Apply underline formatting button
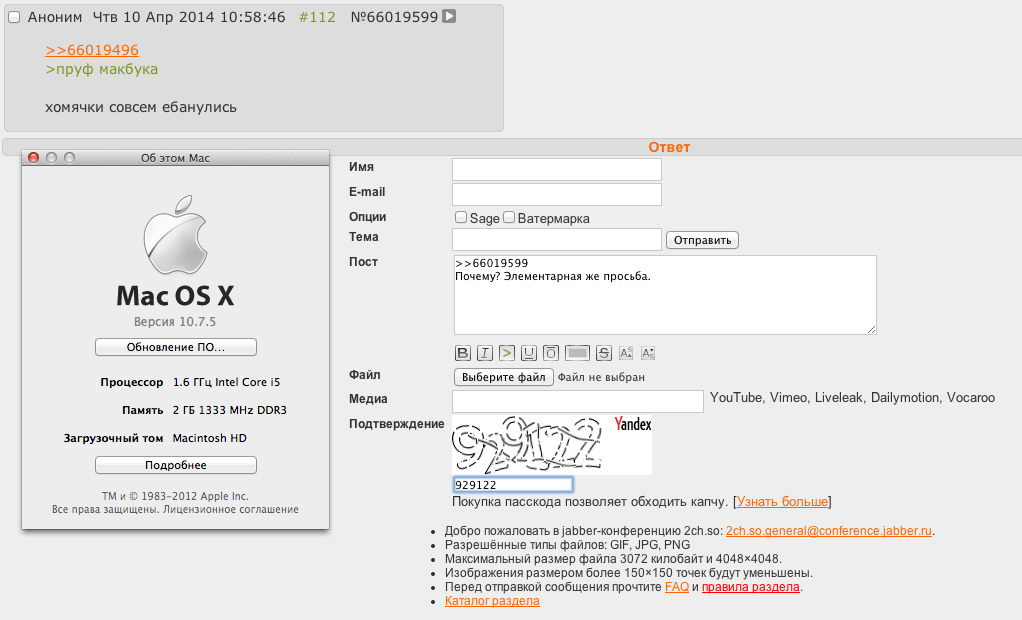This screenshot has width=1022, height=620. 529,353
